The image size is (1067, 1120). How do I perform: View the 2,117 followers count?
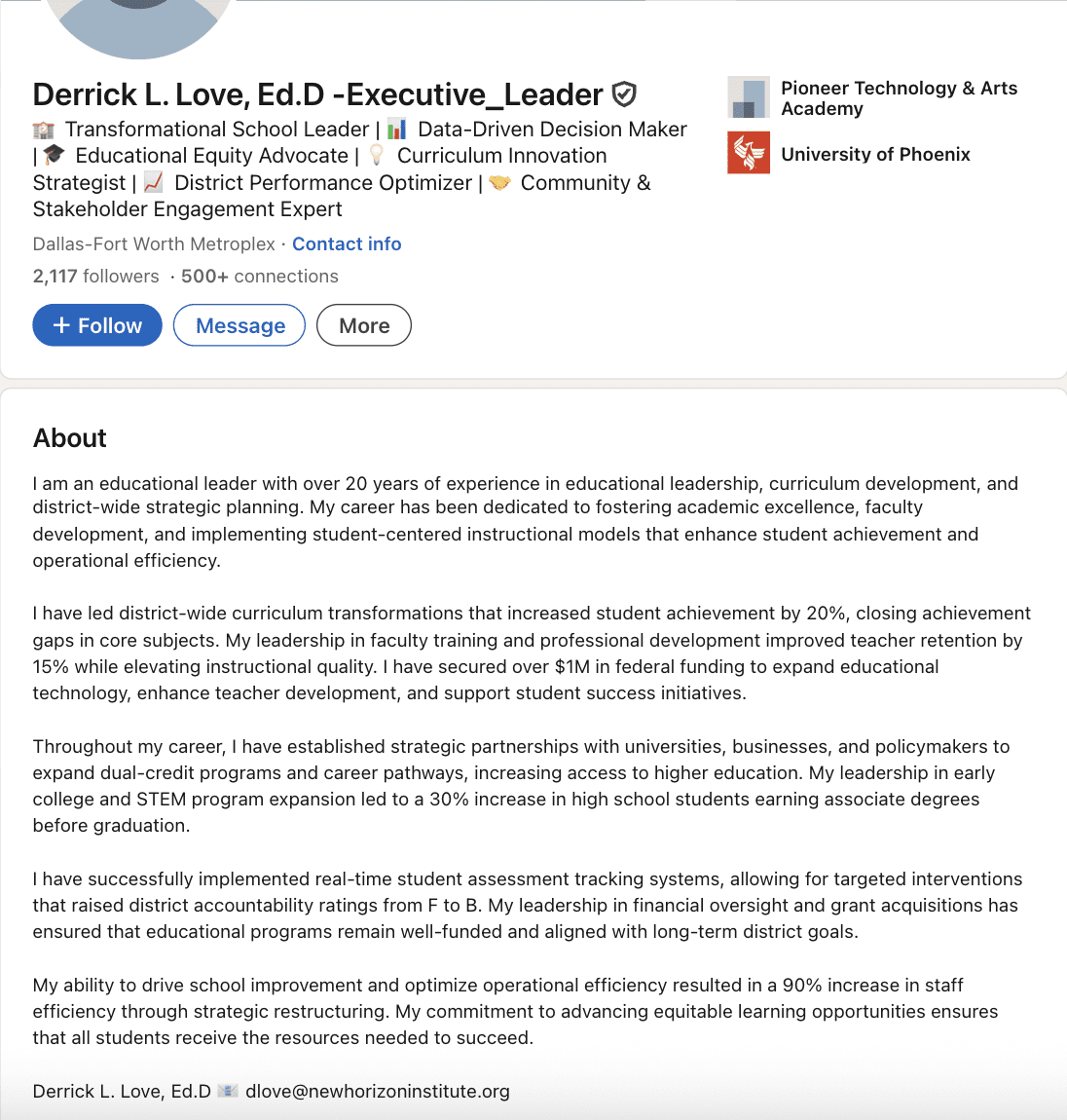[x=95, y=277]
